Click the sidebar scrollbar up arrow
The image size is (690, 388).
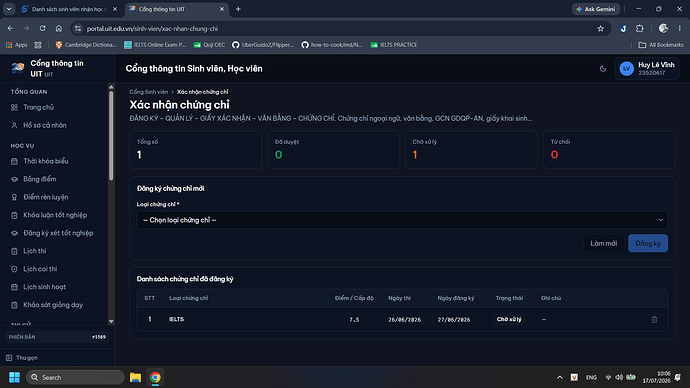111,87
